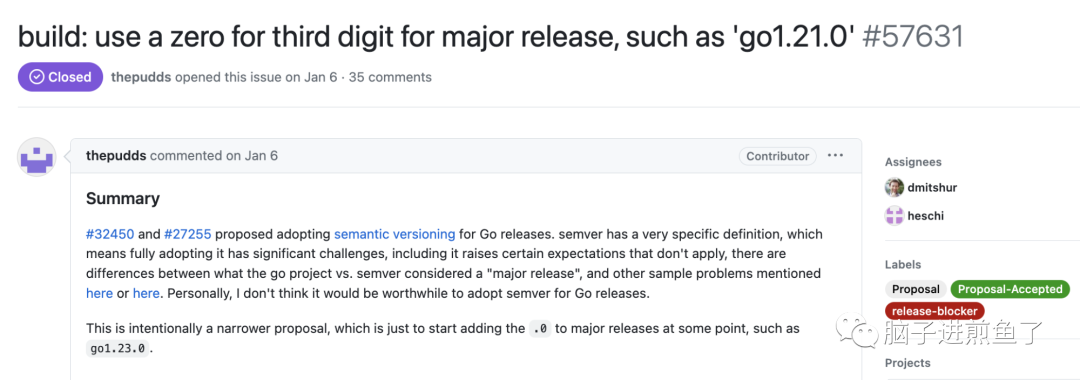Open the second 'here' link
This screenshot has width=1080, height=380.
click(x=146, y=293)
